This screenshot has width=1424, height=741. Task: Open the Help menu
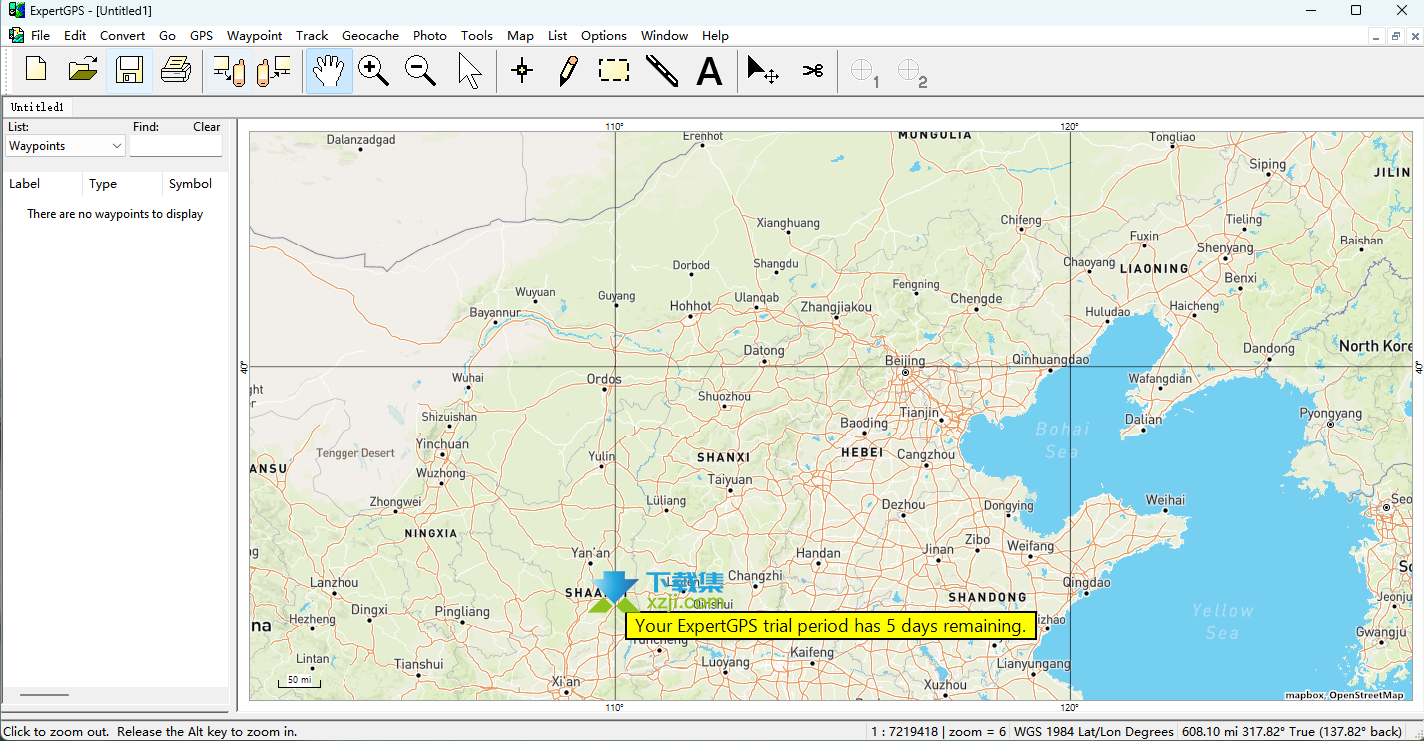coord(715,35)
